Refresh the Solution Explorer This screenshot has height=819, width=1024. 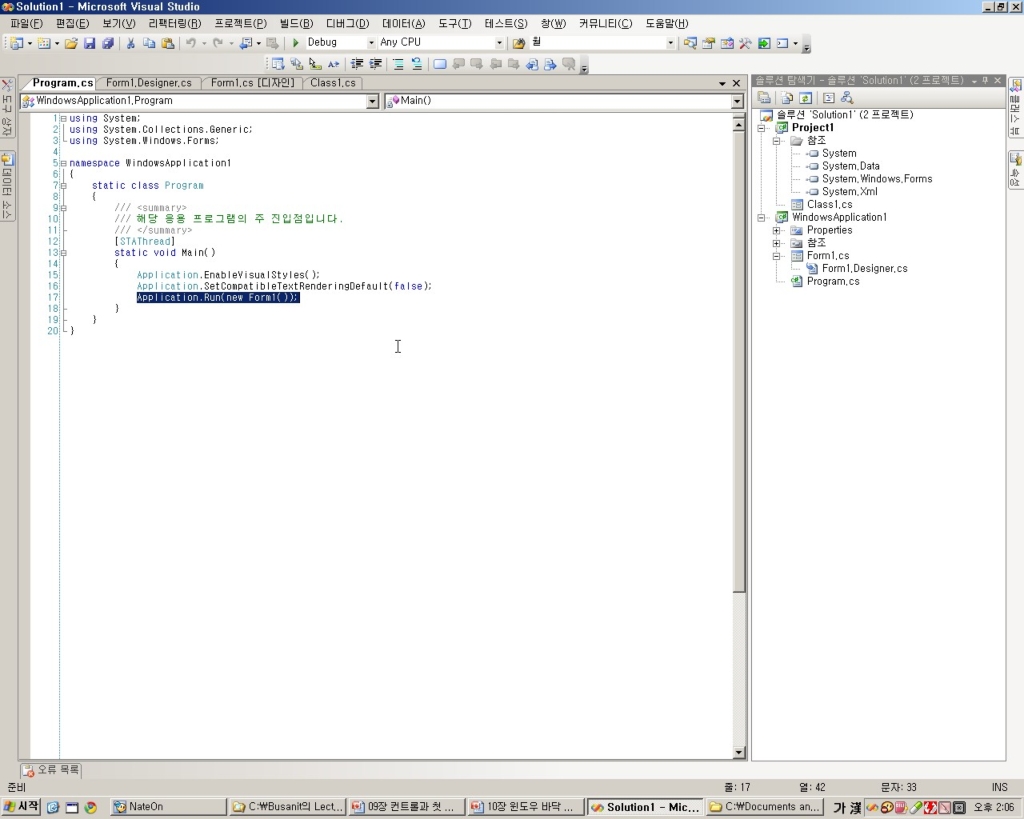click(806, 98)
